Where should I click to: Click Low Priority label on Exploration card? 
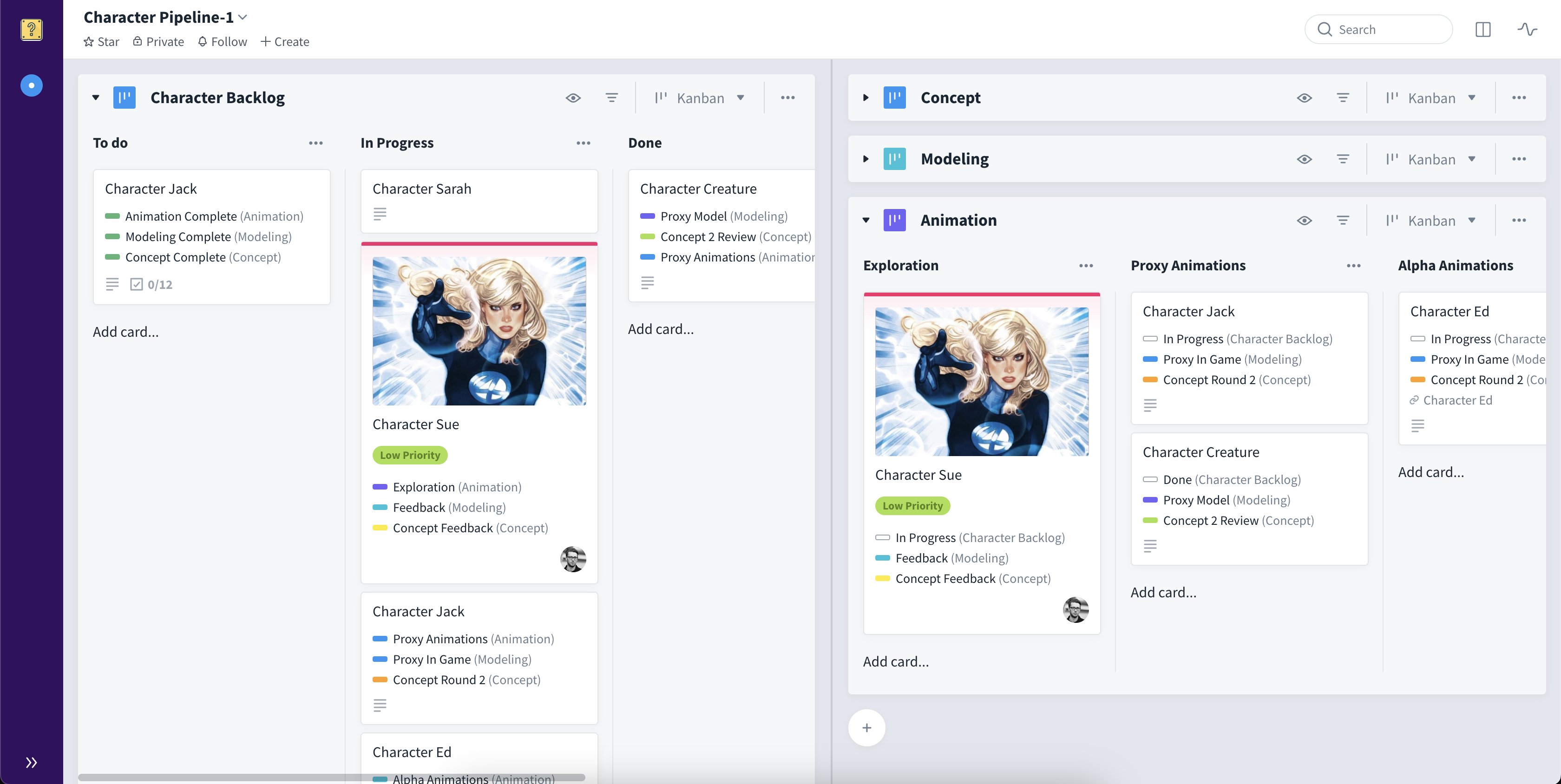pos(912,505)
